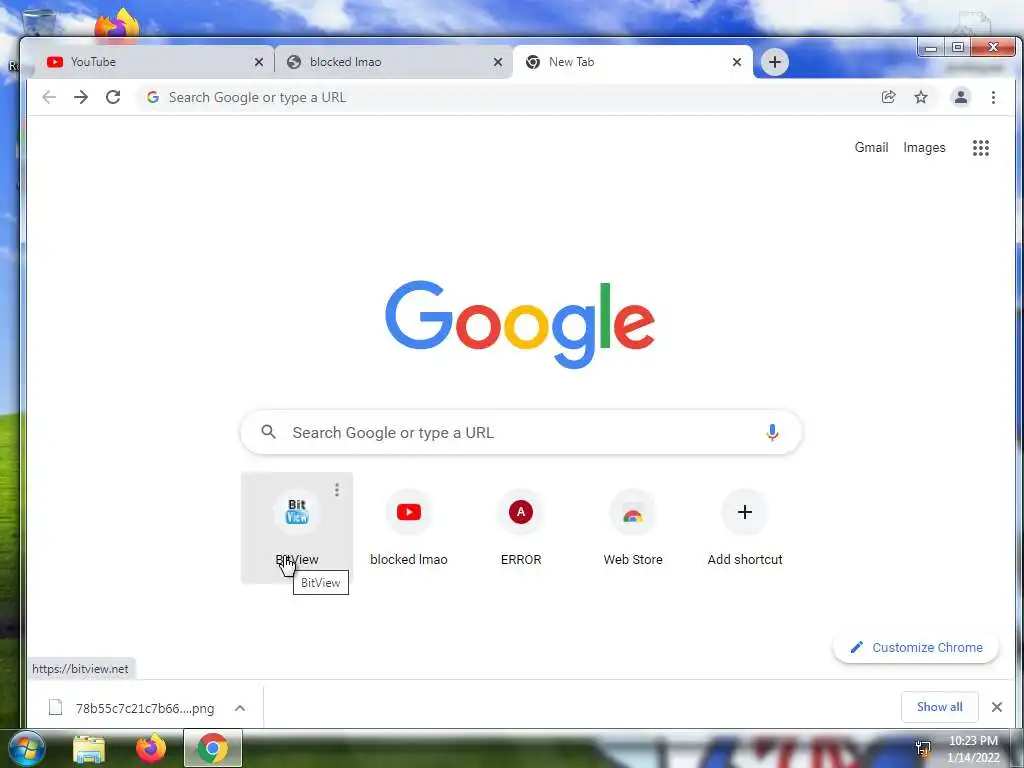
Task: Switch to the blocked lmao tab
Action: coord(393,62)
